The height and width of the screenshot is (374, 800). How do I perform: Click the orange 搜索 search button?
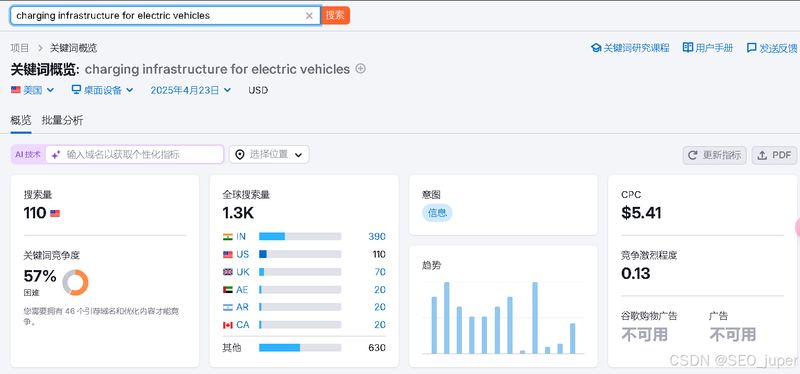pos(335,15)
